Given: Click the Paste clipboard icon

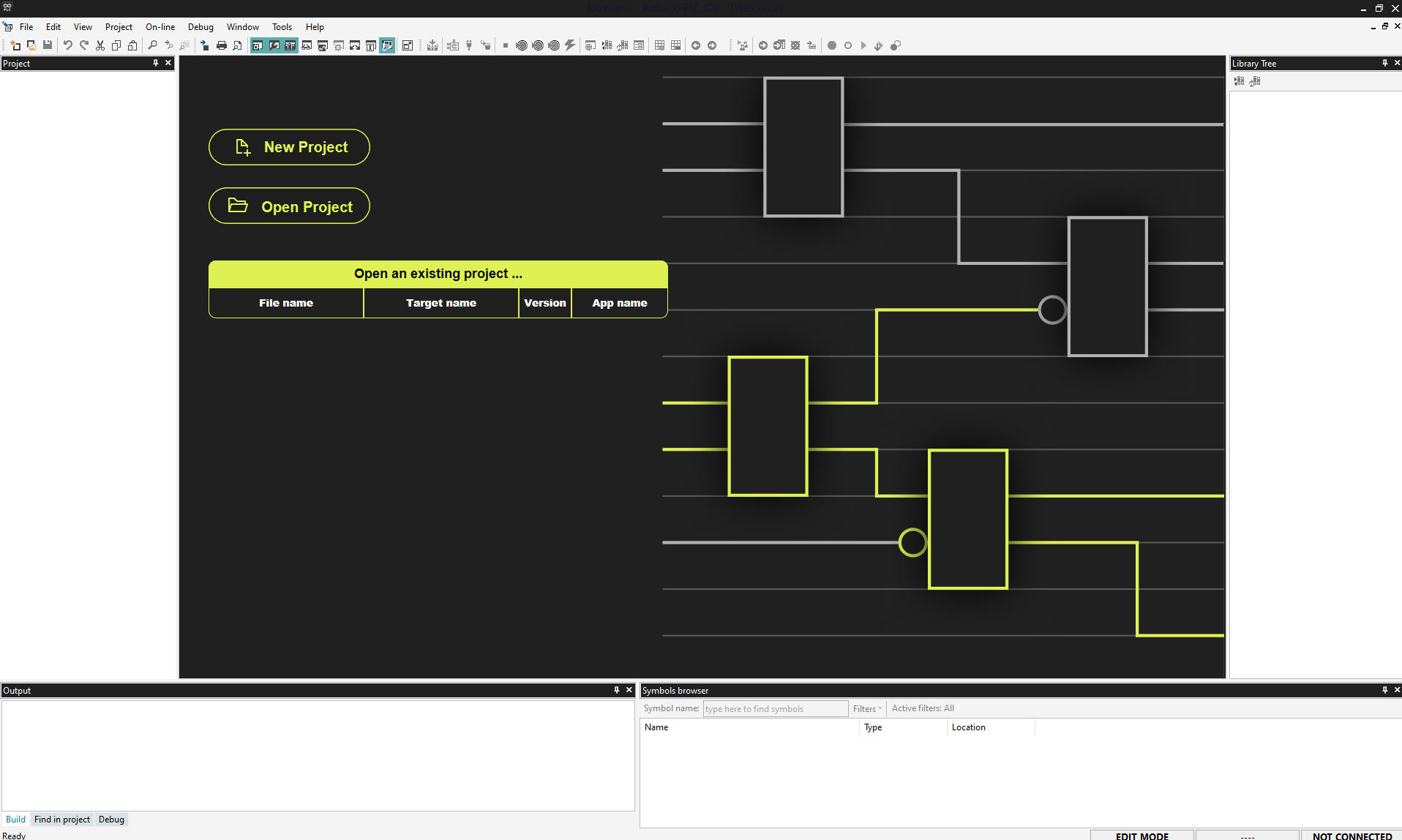Looking at the screenshot, I should point(132,45).
